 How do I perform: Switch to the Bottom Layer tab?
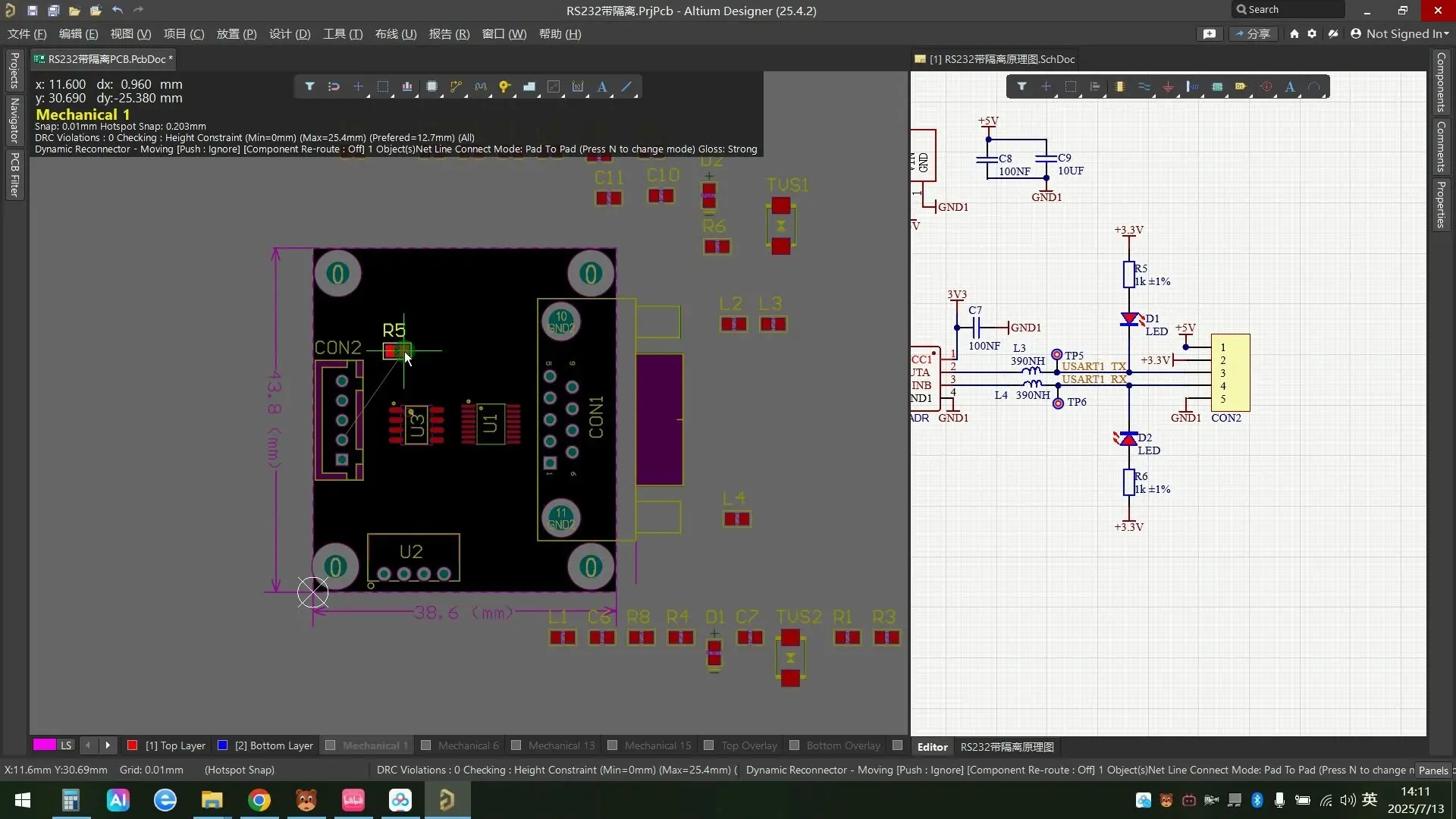(x=273, y=745)
